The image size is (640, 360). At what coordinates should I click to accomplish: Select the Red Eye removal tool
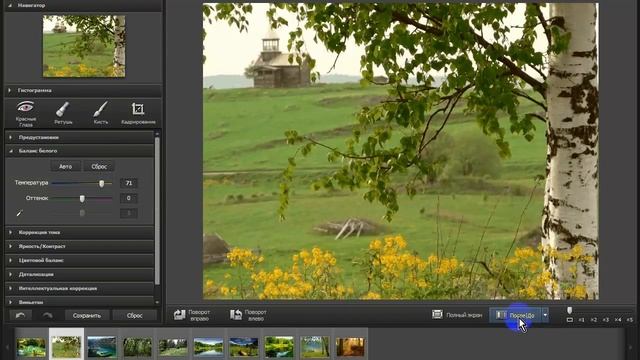click(26, 113)
